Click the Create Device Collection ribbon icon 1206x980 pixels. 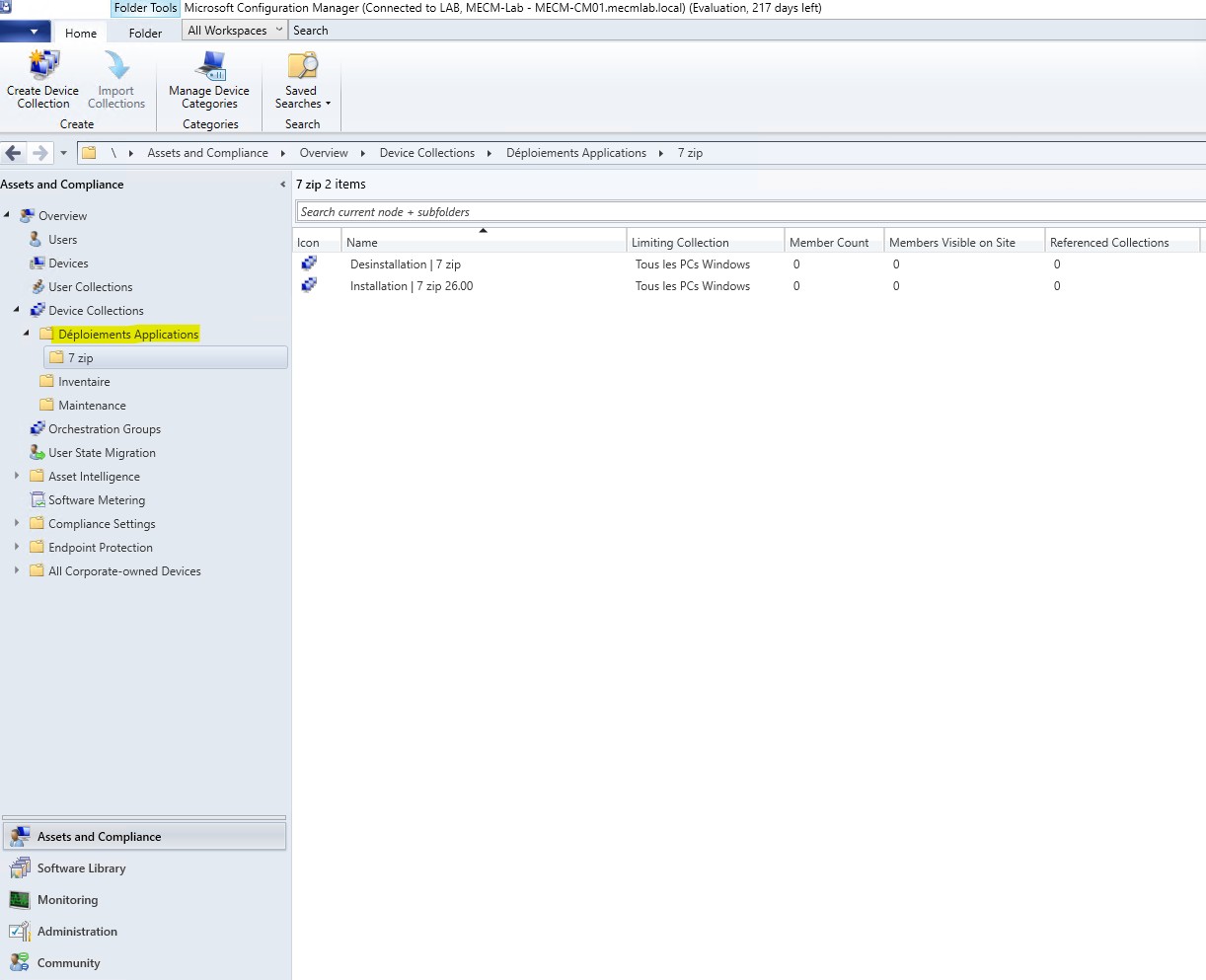43,65
